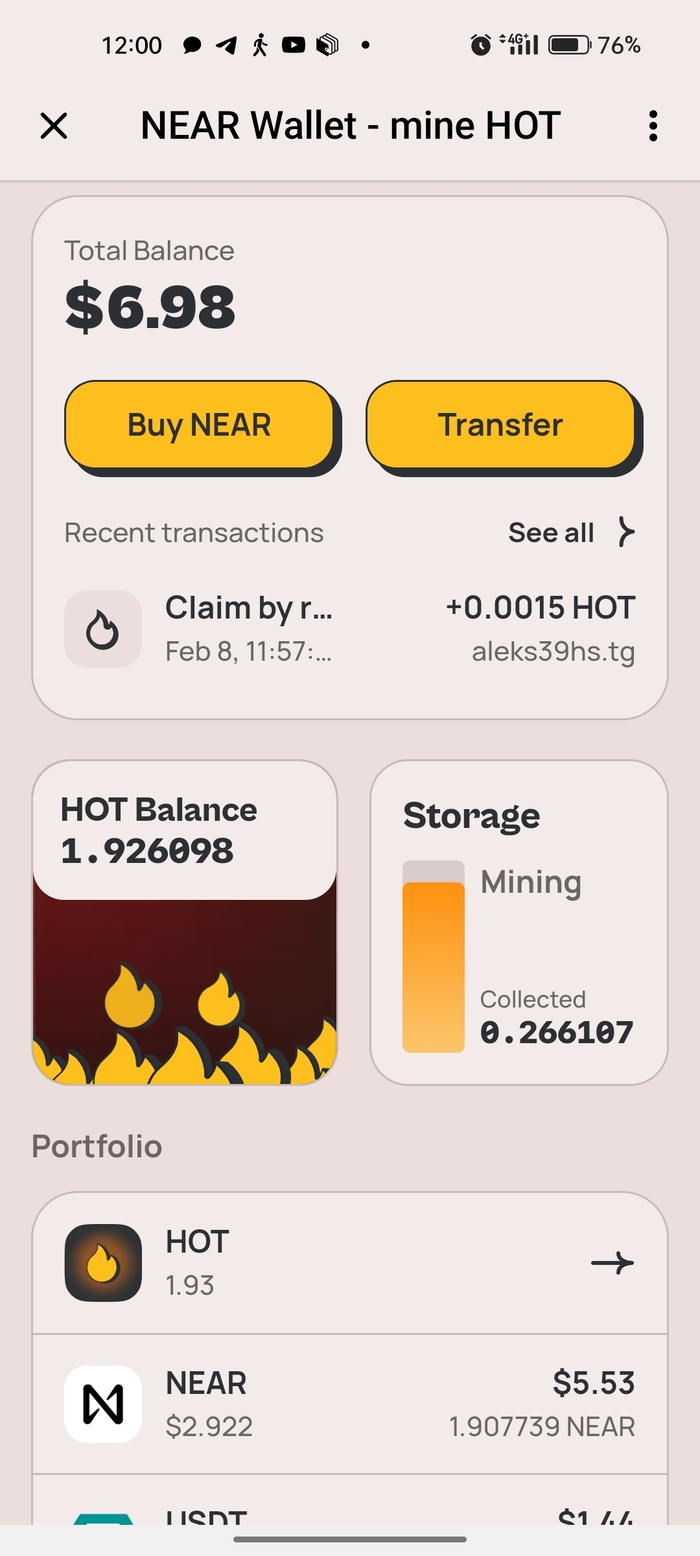Tap the battery indicator in status bar

tap(570, 45)
